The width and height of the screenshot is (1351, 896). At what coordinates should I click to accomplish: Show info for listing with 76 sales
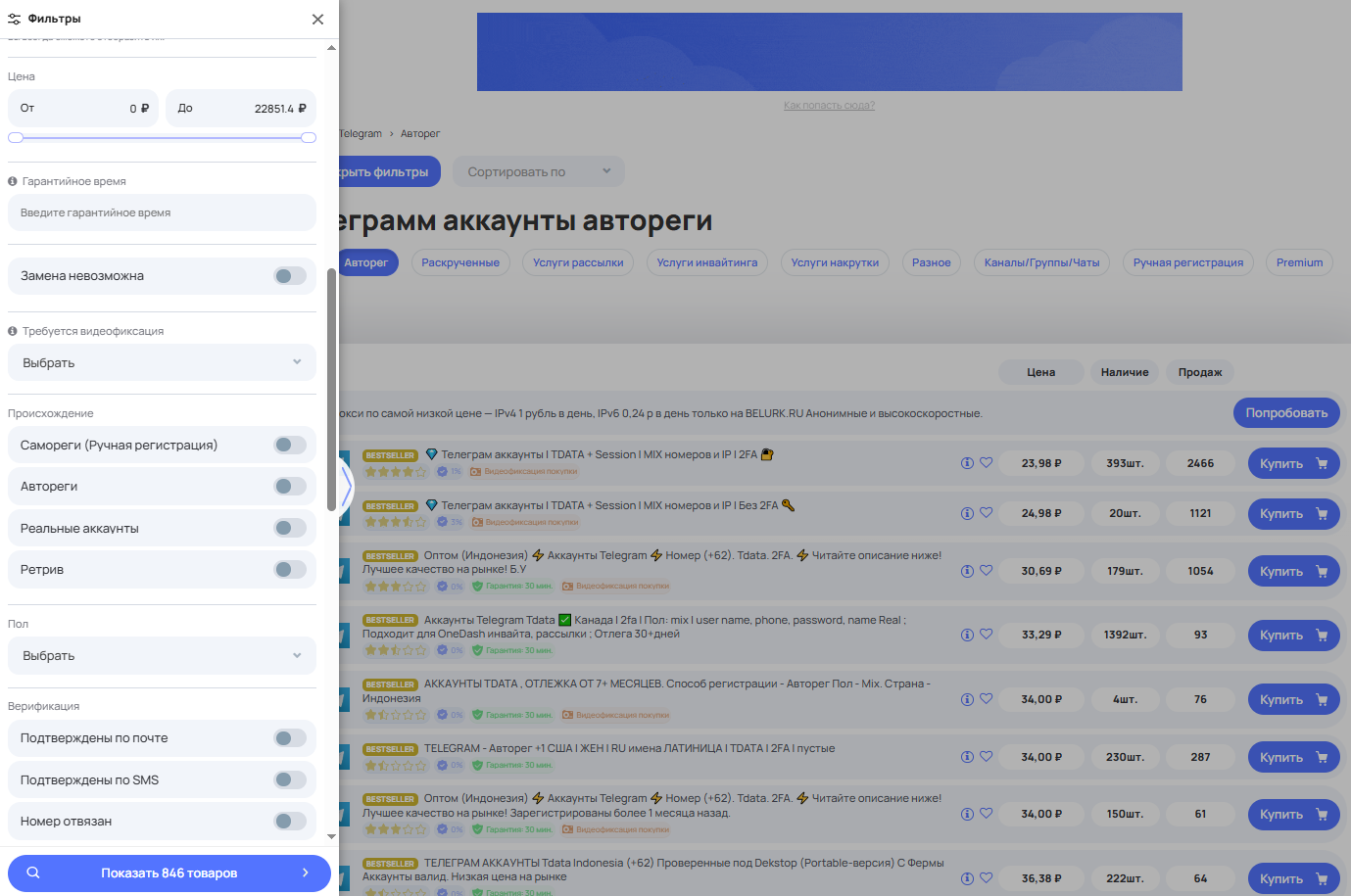pos(967,699)
